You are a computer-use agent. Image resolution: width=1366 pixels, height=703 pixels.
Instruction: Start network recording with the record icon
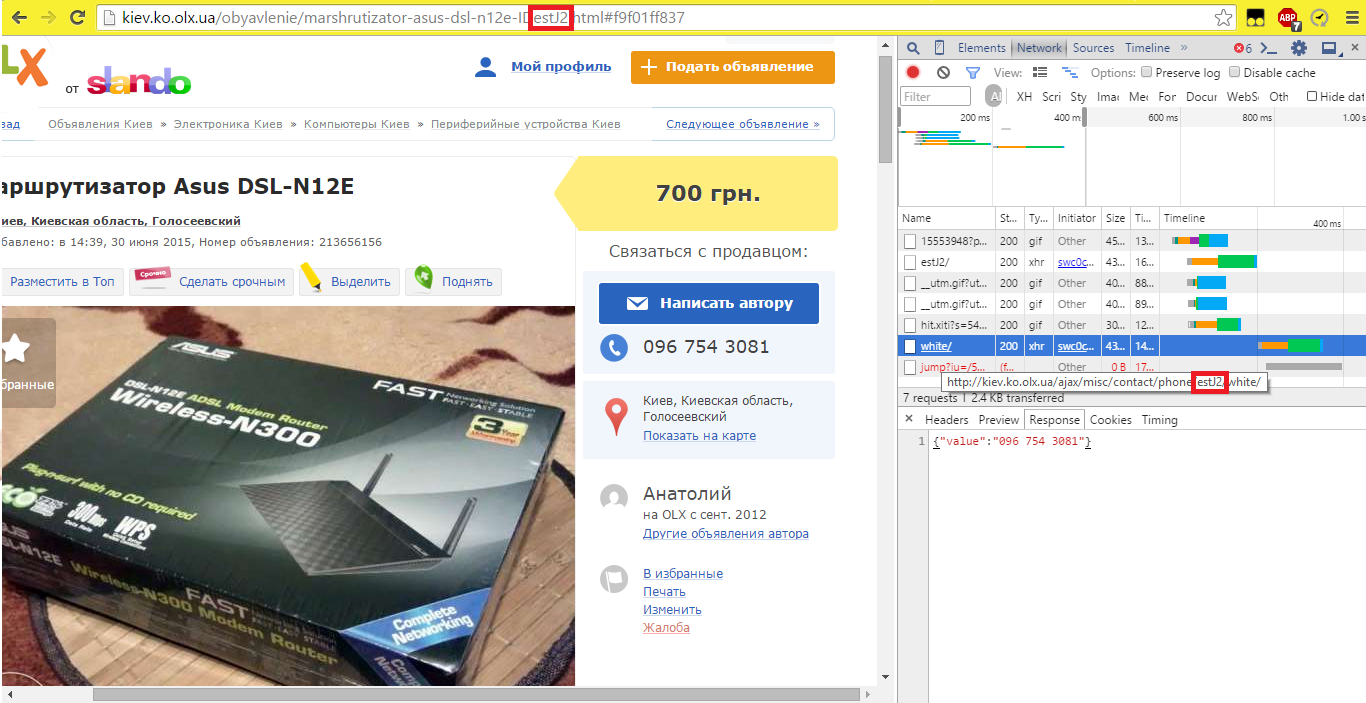point(911,72)
